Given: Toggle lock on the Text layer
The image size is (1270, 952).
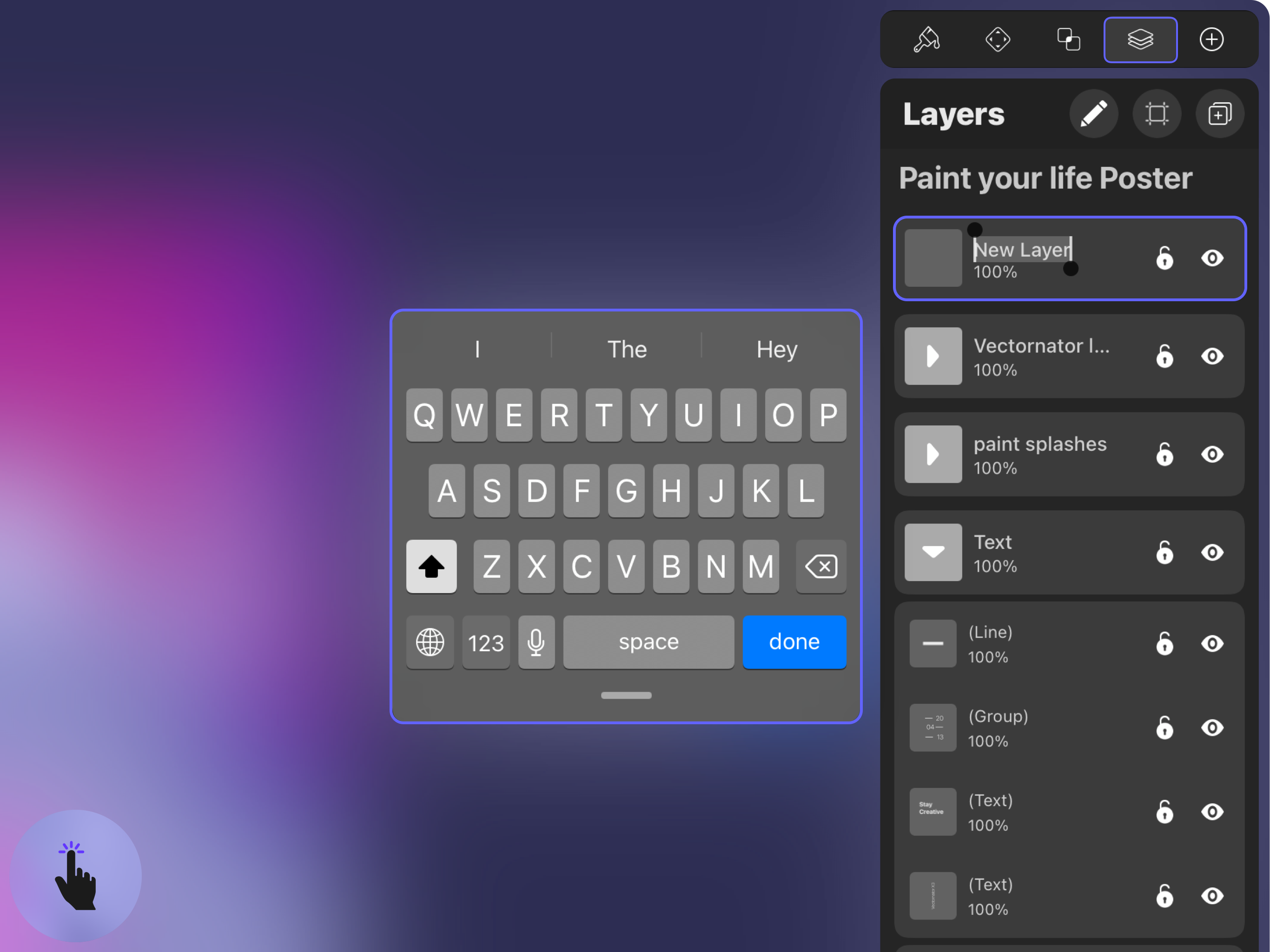Looking at the screenshot, I should point(1164,553).
